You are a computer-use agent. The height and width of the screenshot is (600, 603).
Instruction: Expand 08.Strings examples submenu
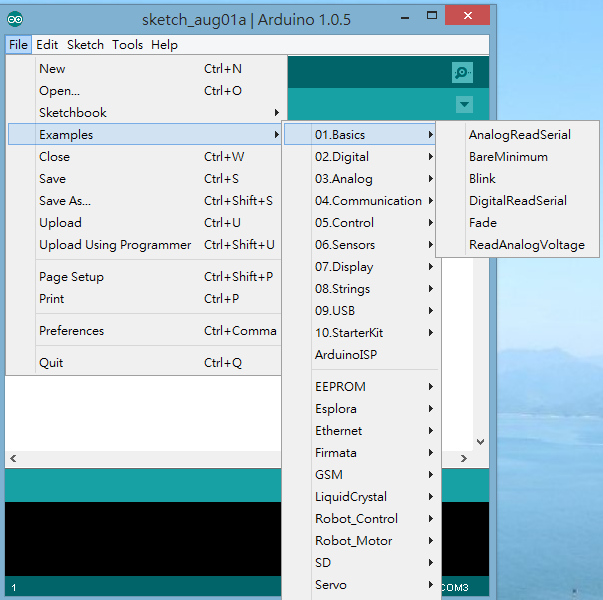361,288
